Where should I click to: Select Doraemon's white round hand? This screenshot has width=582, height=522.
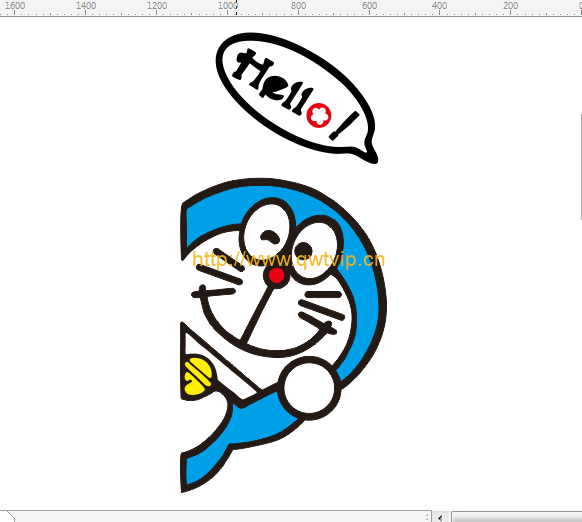click(309, 388)
